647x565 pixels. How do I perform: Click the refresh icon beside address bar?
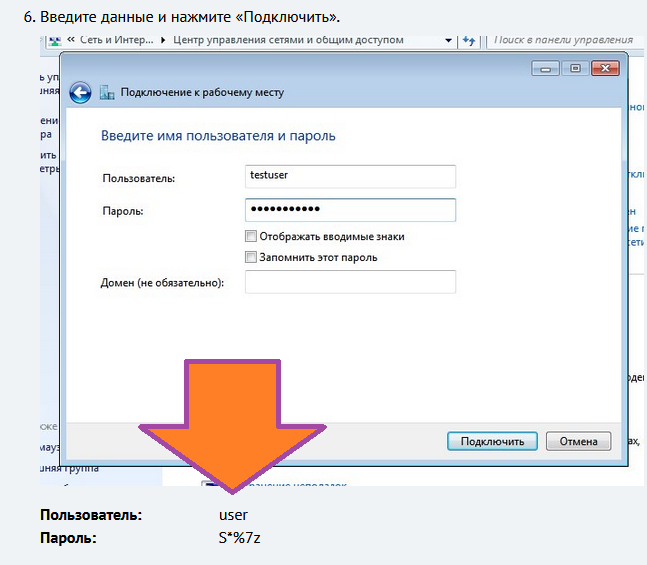tap(469, 40)
